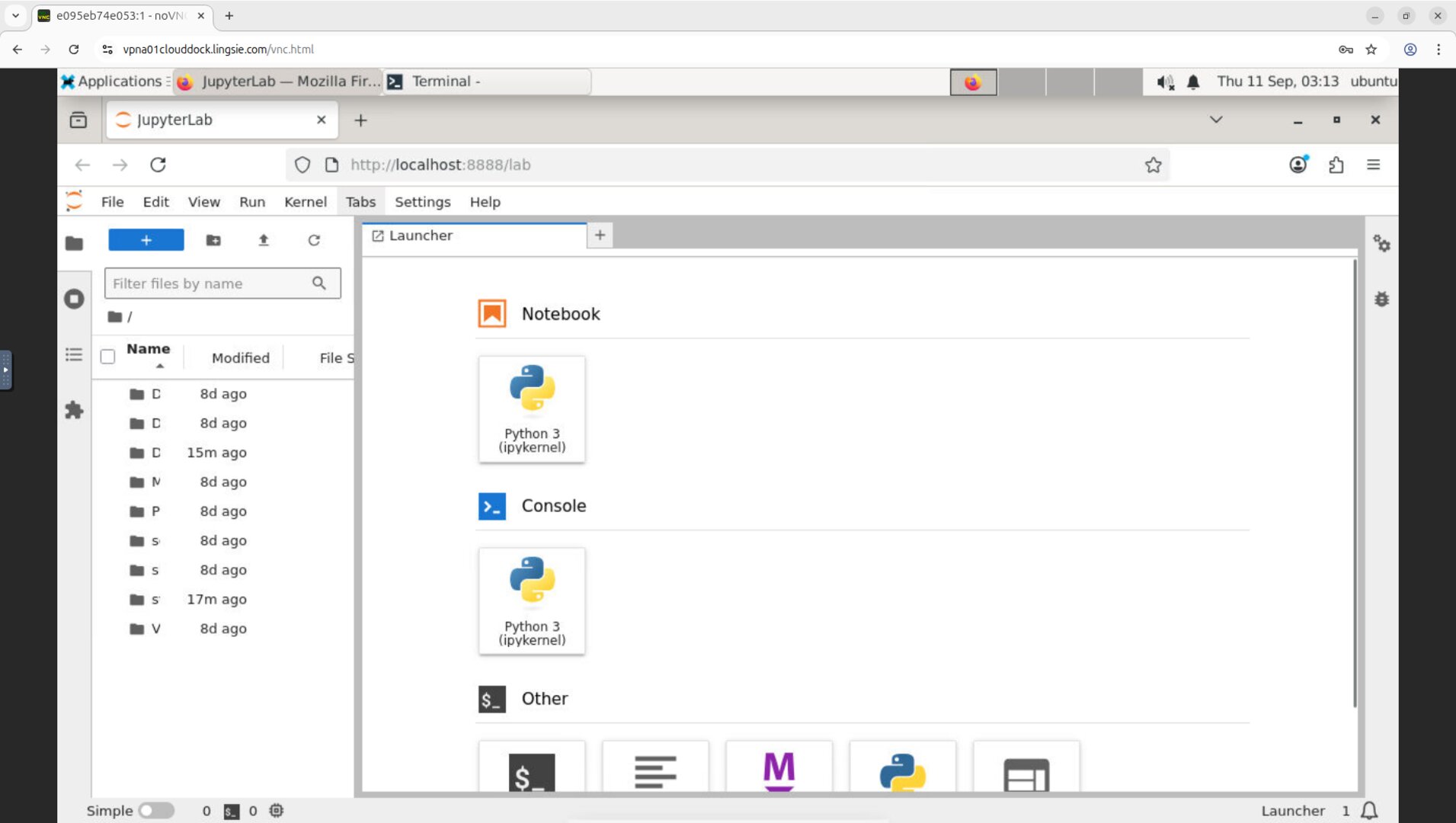Image resolution: width=1456 pixels, height=823 pixels.
Task: Toggle Simple mode in the status bar
Action: 158,810
